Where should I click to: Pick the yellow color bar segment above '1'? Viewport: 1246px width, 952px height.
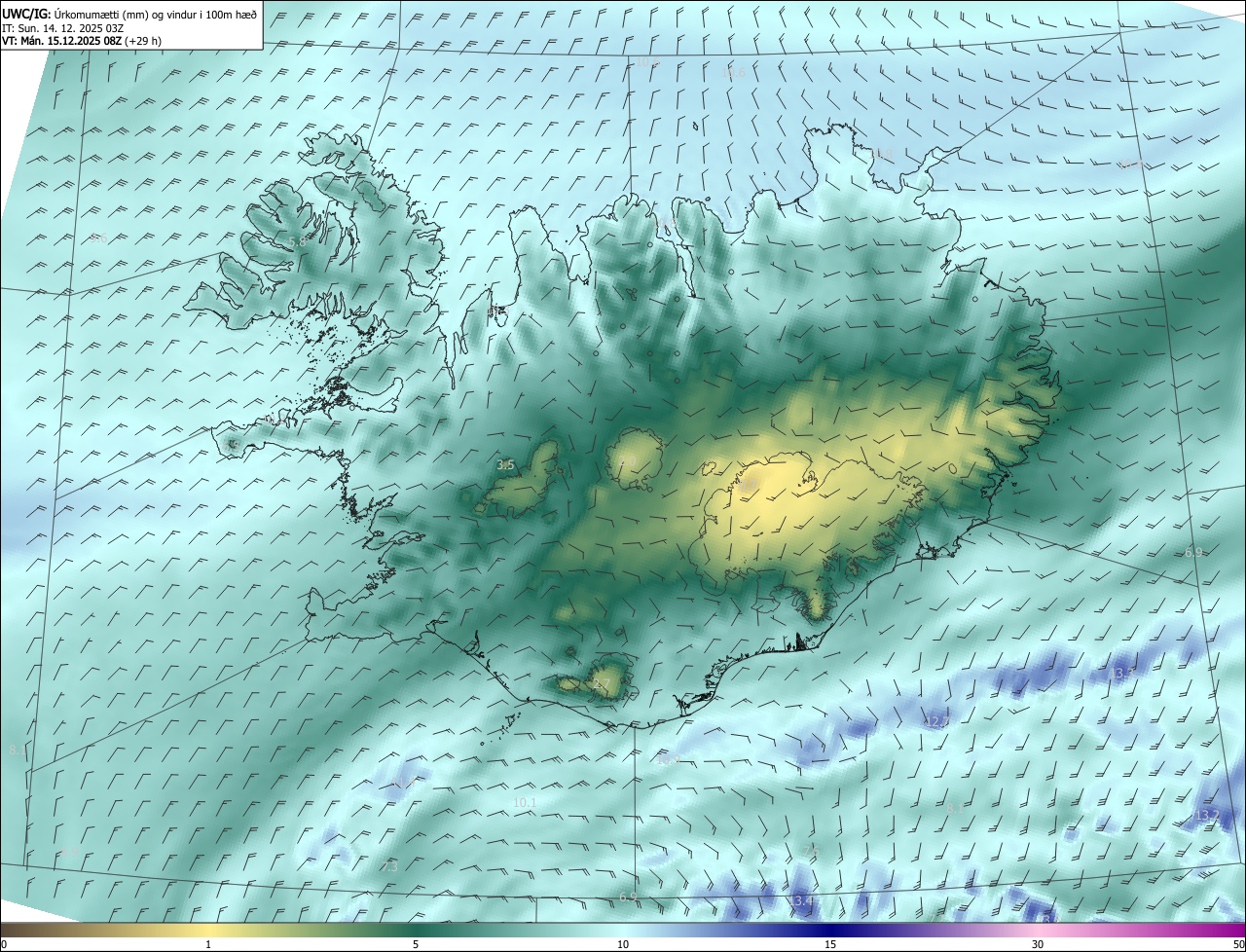pyautogui.click(x=208, y=931)
